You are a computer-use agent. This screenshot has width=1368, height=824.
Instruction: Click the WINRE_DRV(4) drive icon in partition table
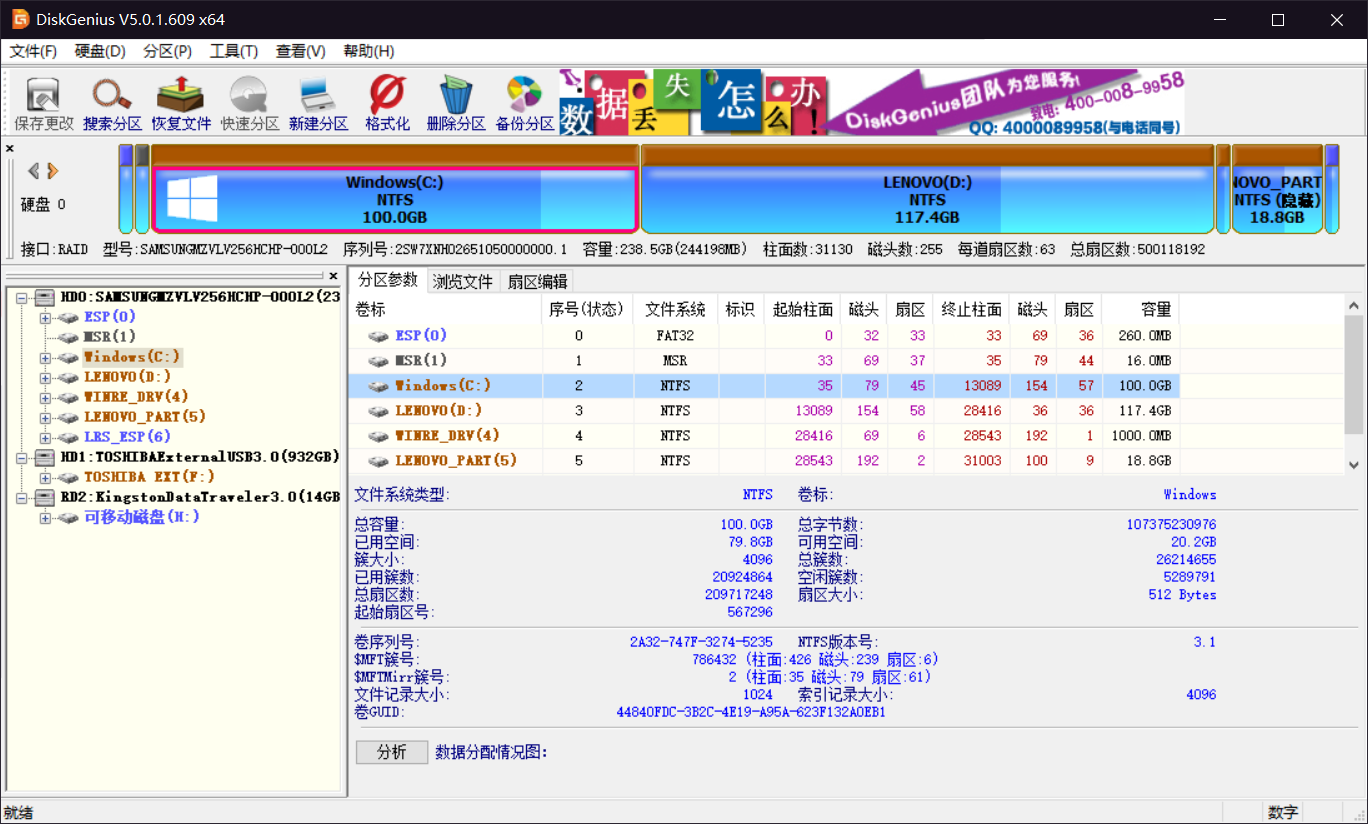(x=379, y=436)
